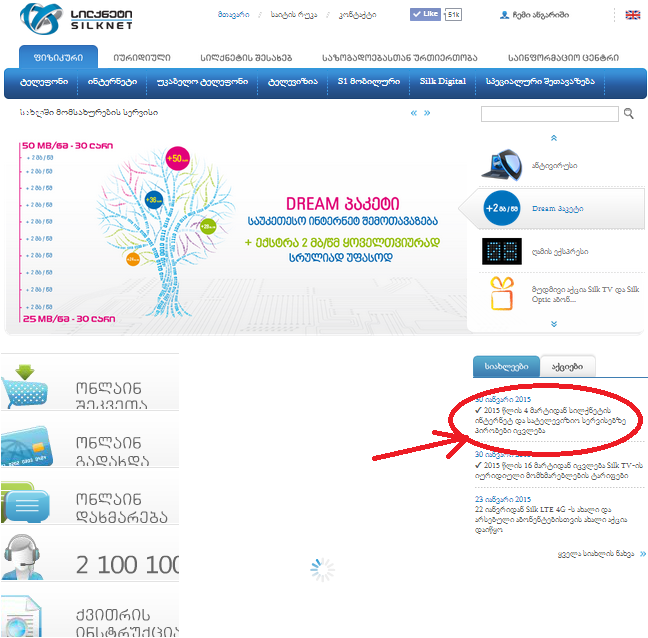Open the Silk Digital menu item

[443, 81]
